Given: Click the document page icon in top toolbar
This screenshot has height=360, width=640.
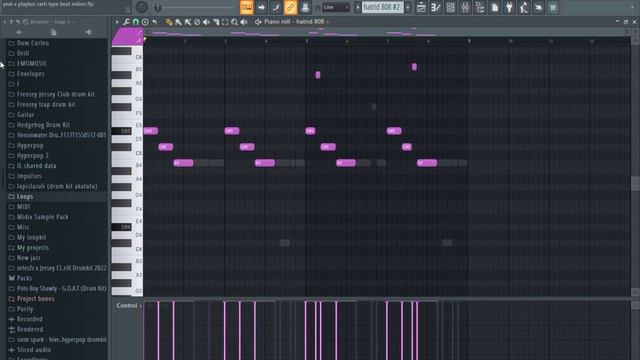Looking at the screenshot, I should tap(495, 7).
